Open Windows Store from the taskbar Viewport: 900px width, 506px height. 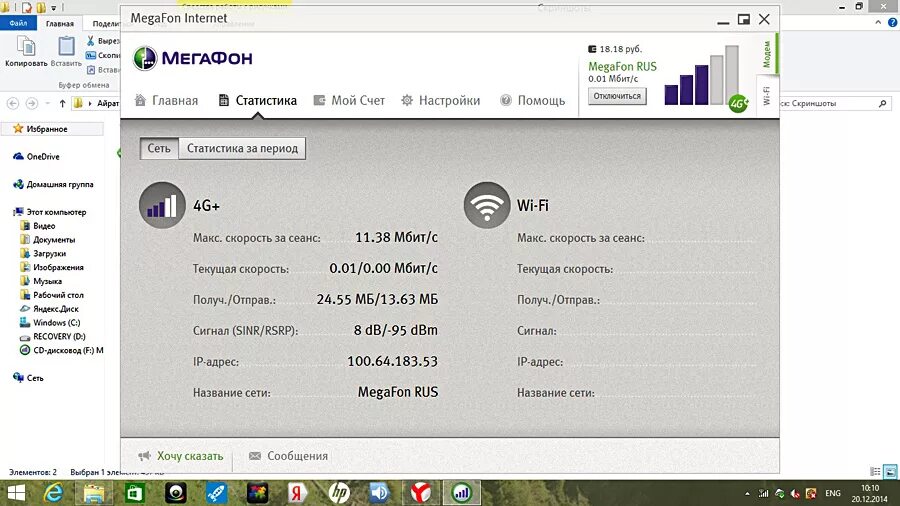click(x=135, y=493)
